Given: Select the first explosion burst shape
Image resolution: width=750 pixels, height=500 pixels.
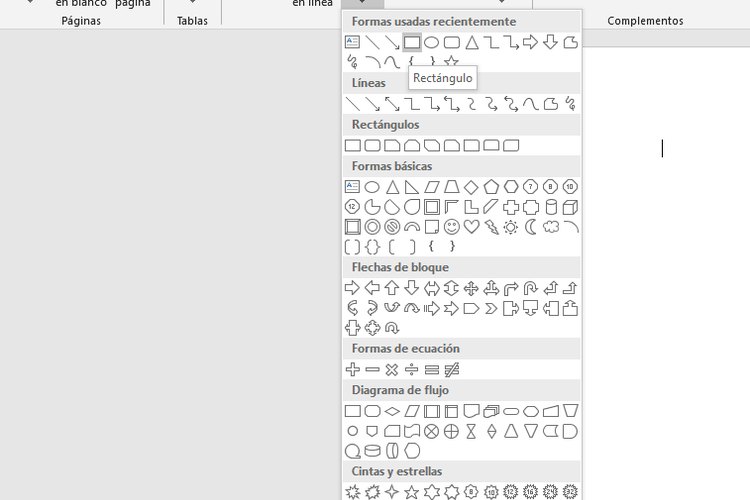Looking at the screenshot, I should point(353,492).
